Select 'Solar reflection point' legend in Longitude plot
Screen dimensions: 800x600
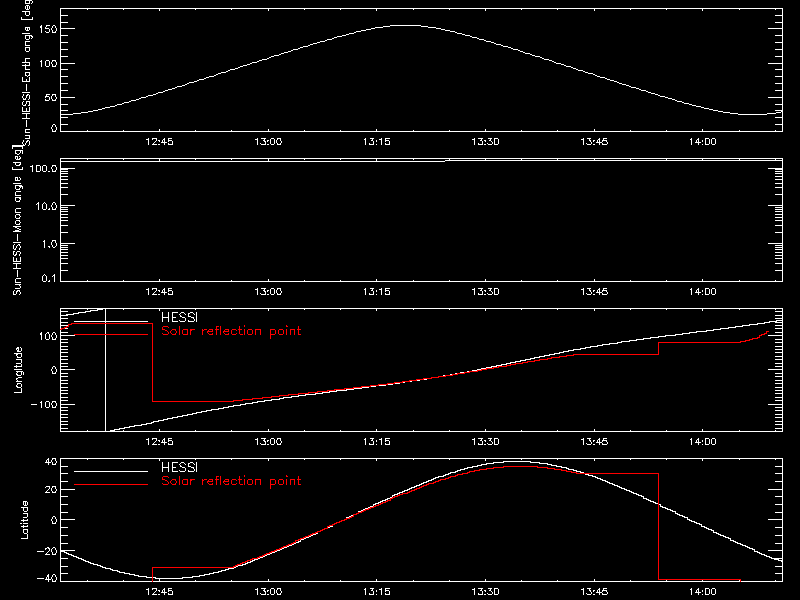point(231,331)
